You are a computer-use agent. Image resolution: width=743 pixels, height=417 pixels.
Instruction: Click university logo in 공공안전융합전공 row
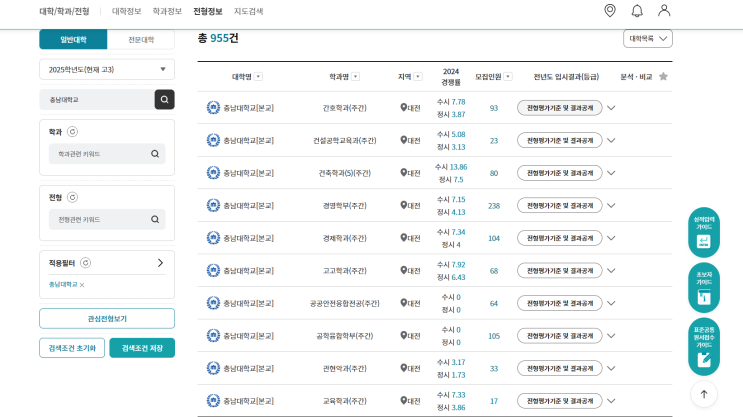[213, 303]
